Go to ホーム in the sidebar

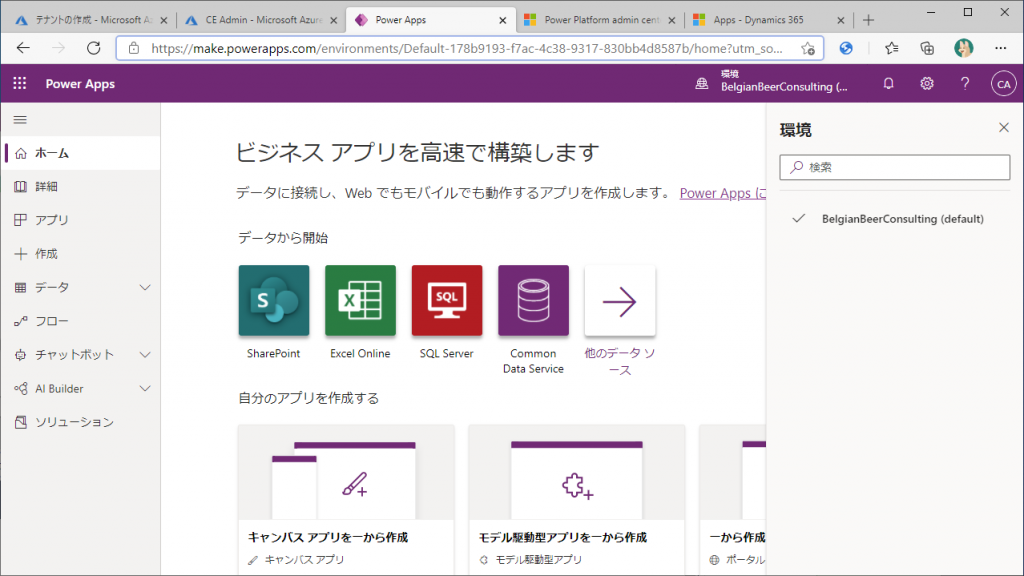(x=80, y=153)
